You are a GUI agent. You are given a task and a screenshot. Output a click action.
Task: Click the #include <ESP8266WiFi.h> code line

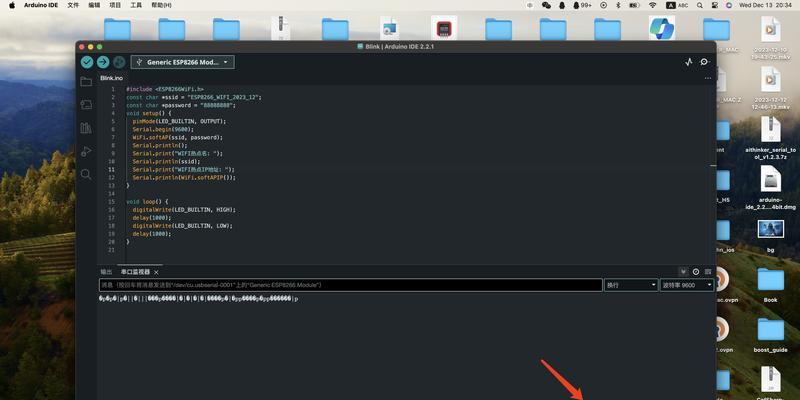(165, 89)
